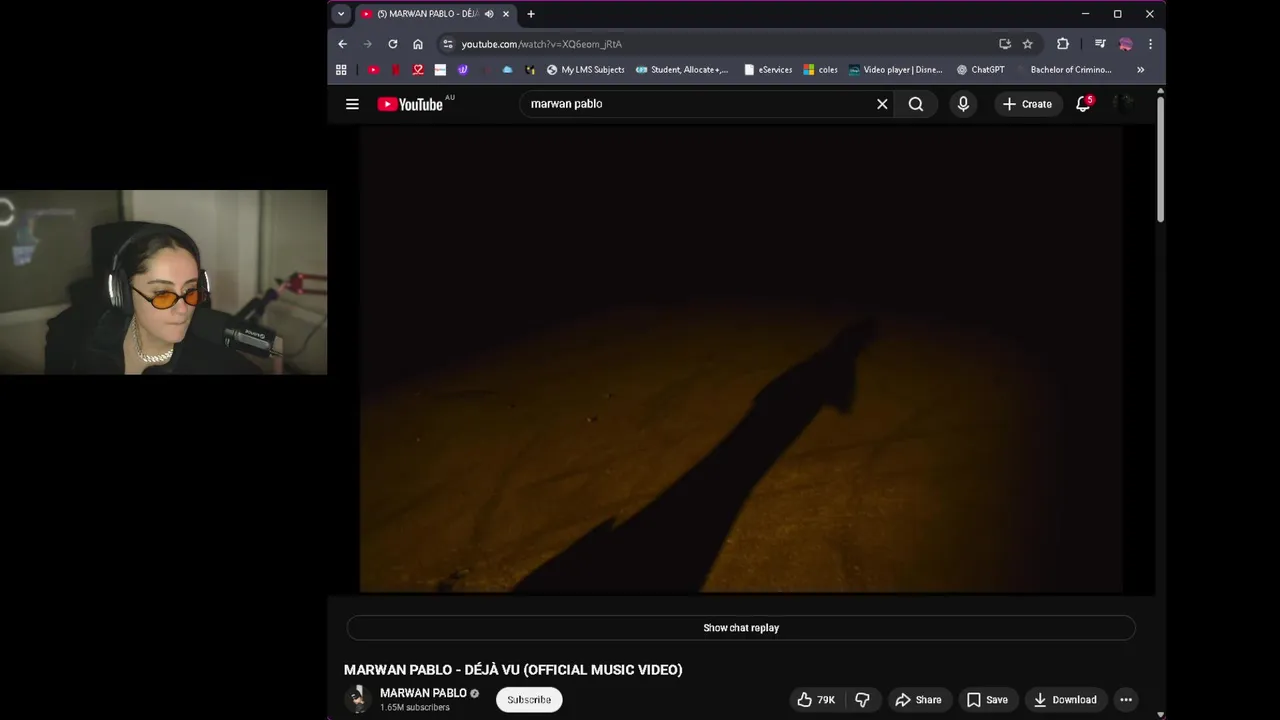Open Chrome three-dot menu

(x=1150, y=44)
